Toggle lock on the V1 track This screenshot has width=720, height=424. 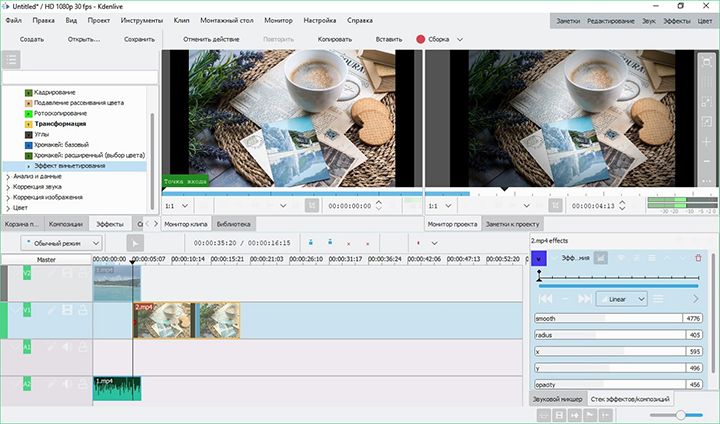(83, 311)
